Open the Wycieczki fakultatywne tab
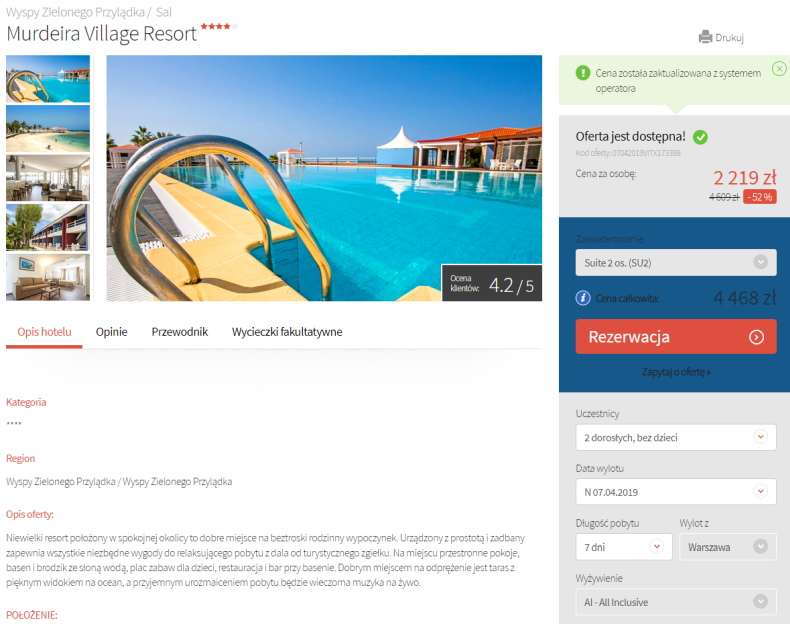 [287, 332]
